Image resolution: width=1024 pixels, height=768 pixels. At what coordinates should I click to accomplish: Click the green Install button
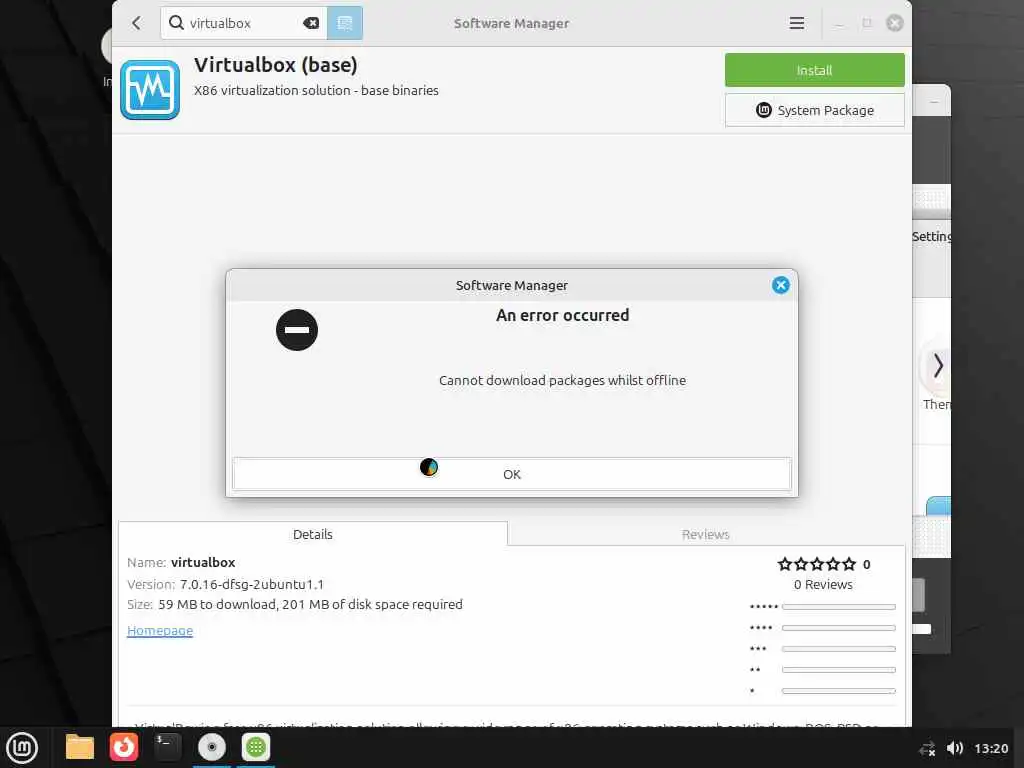(814, 70)
